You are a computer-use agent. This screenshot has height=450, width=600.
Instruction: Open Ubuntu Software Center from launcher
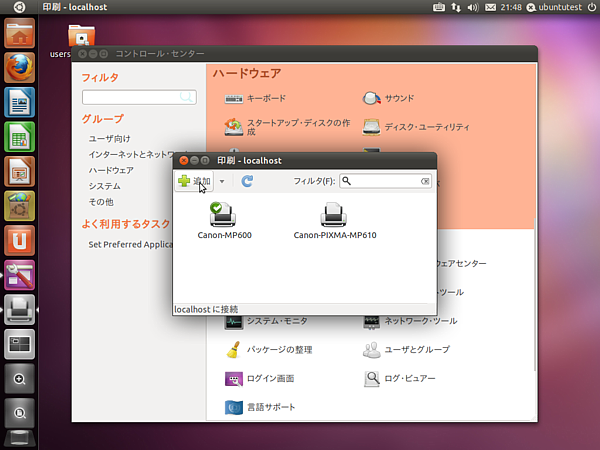click(20, 206)
